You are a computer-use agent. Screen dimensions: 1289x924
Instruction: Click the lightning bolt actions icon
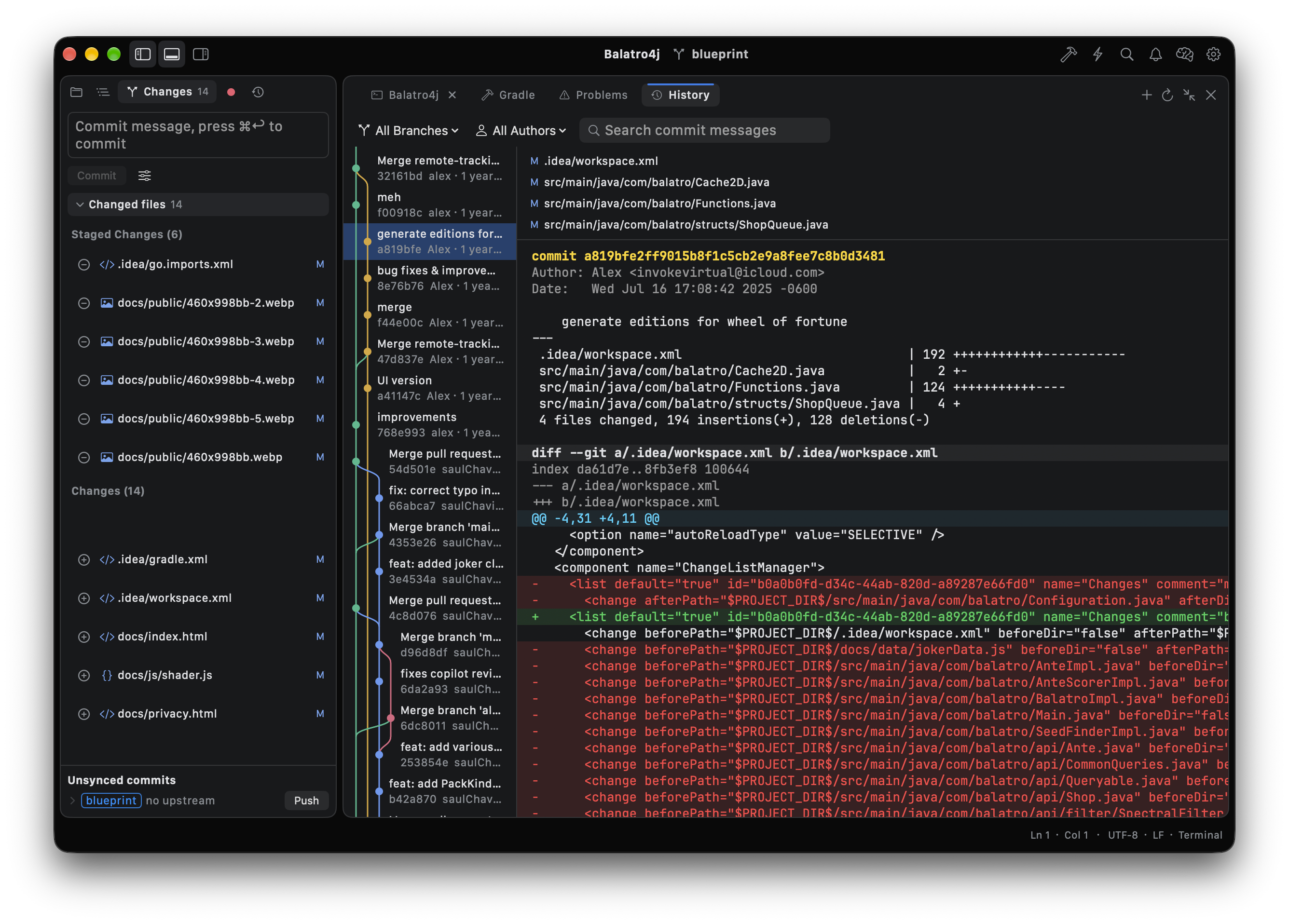pyautogui.click(x=1097, y=54)
